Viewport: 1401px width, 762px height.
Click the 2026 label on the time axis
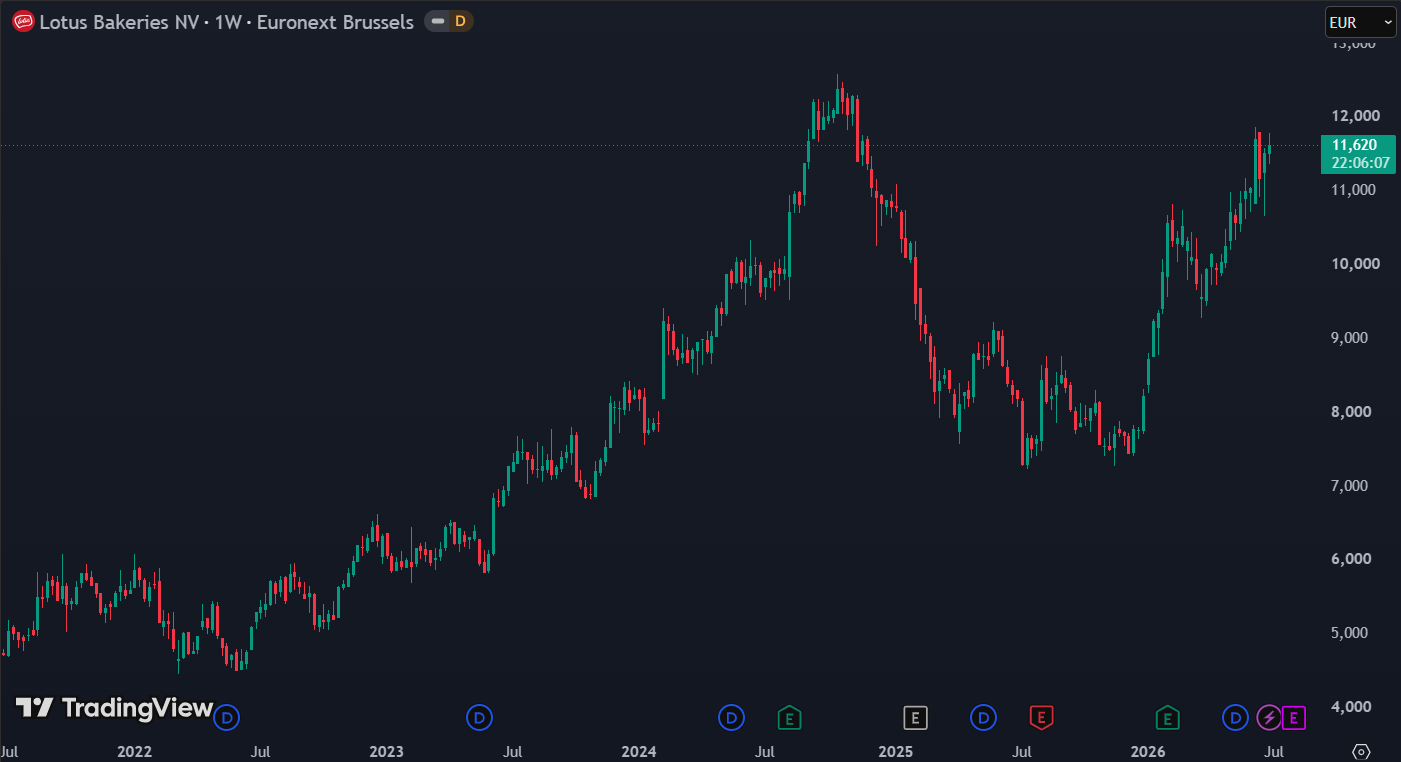click(x=1147, y=750)
